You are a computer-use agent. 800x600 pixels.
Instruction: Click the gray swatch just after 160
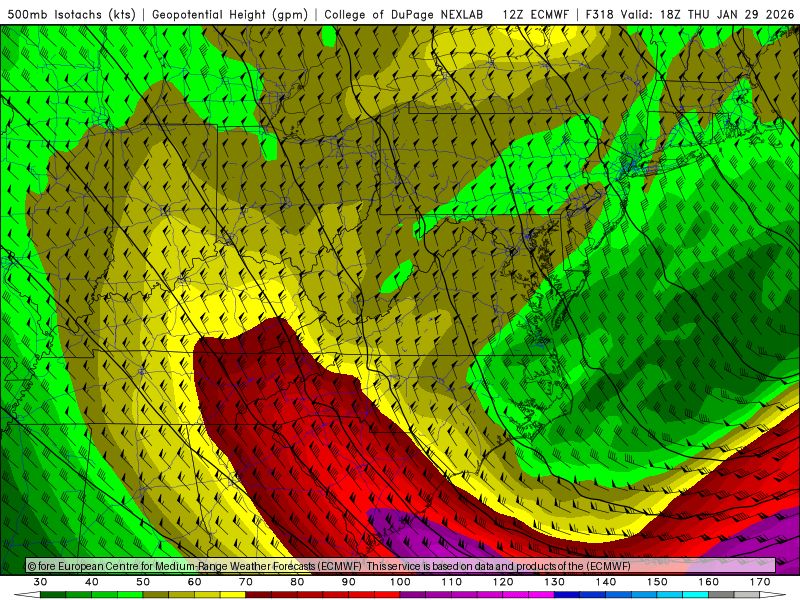pos(721,595)
